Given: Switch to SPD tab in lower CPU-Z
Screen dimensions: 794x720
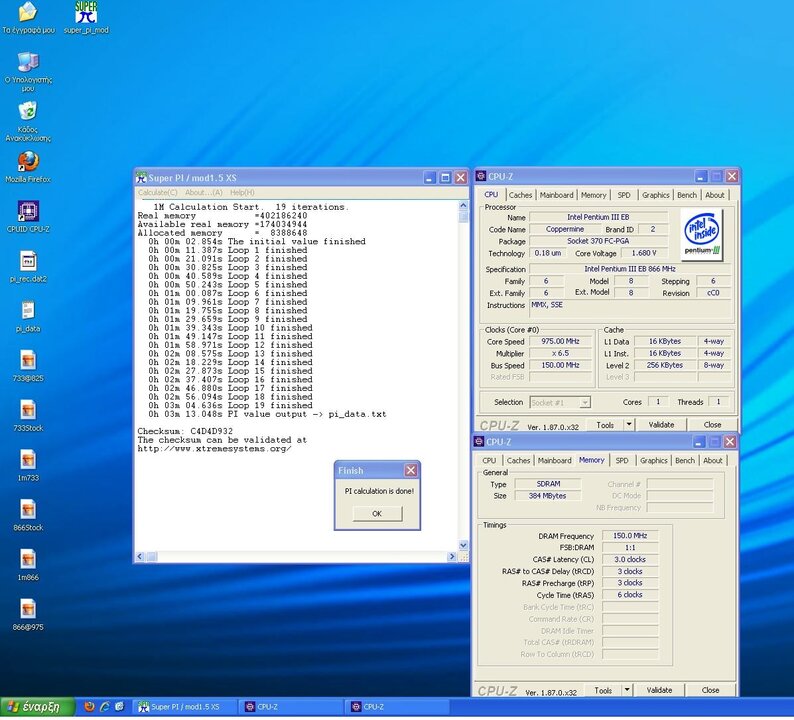Looking at the screenshot, I should pos(622,460).
